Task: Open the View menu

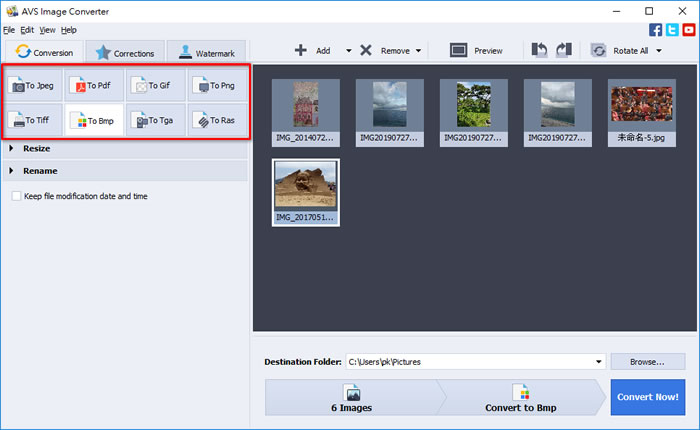Action: tap(47, 30)
